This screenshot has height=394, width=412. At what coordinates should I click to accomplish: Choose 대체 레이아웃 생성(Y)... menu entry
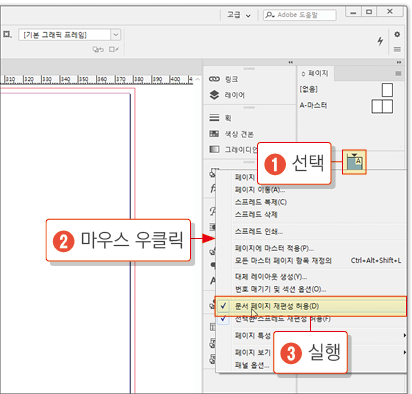(271, 277)
